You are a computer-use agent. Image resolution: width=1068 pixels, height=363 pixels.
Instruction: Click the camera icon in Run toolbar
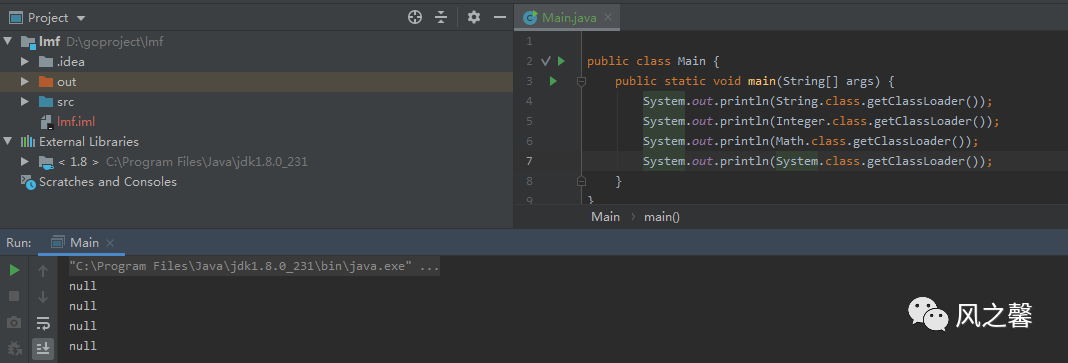click(x=14, y=322)
